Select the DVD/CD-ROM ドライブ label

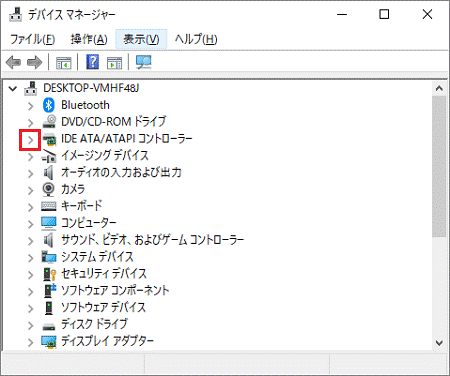(x=113, y=122)
